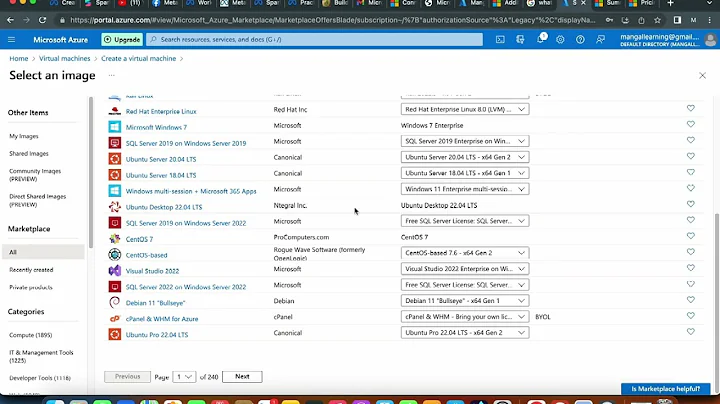Click the Ubuntu Server 20.04 LTS logo icon
Viewport: 720px width, 404px height.
coord(114,159)
